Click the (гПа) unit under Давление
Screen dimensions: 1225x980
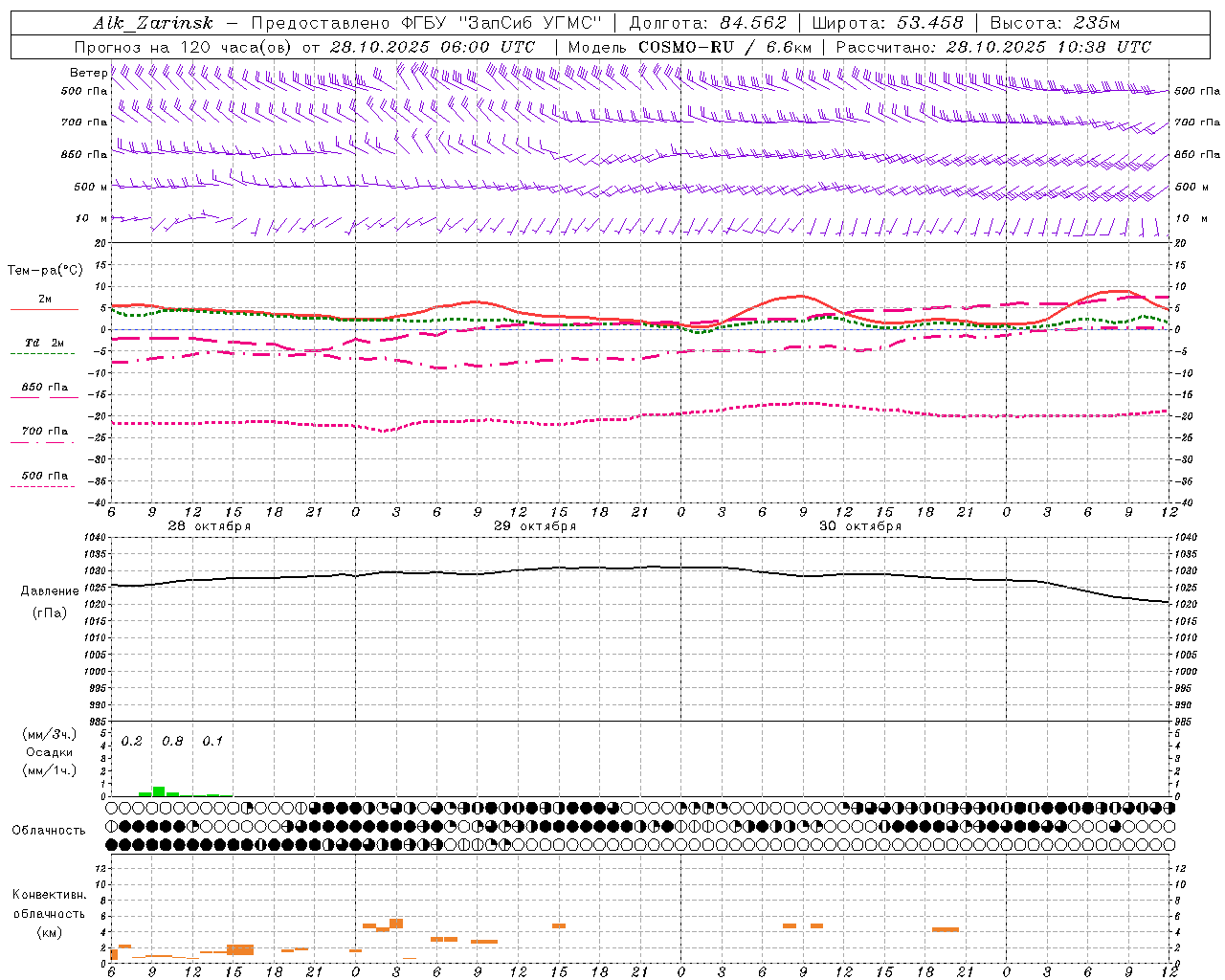[50, 612]
